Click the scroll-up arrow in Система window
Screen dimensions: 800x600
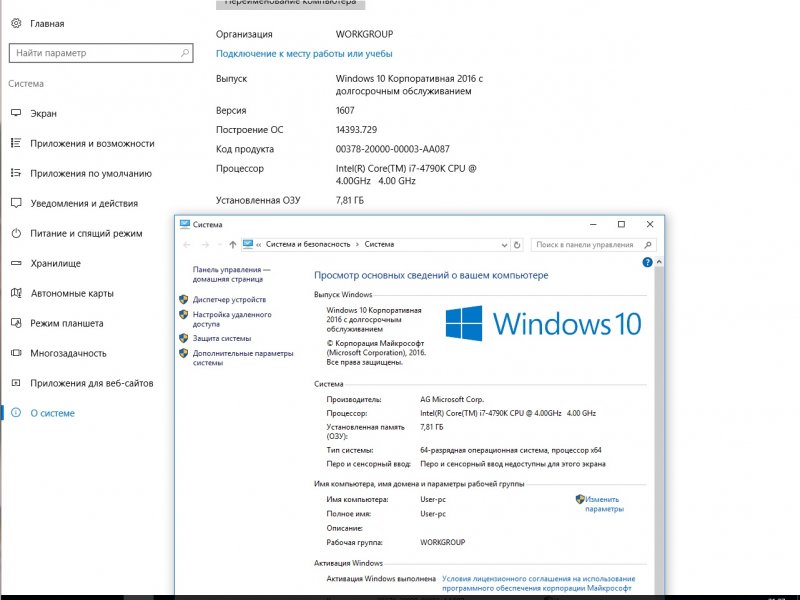click(x=659, y=262)
